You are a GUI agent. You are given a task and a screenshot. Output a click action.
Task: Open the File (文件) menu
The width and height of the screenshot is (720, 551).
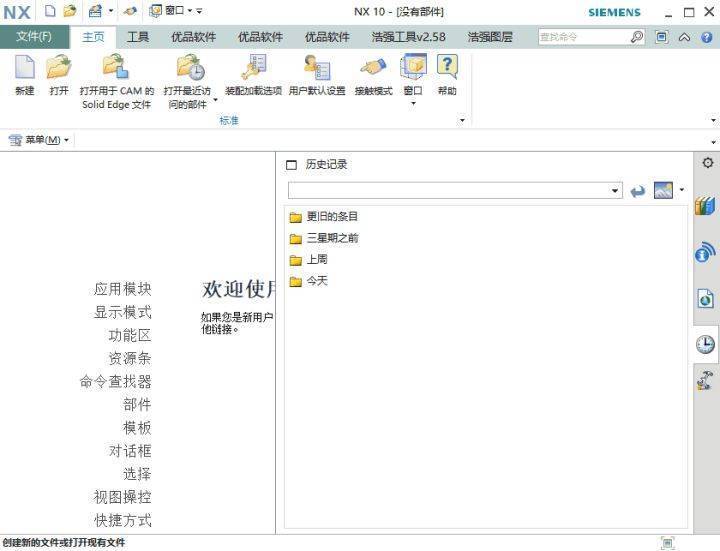pyautogui.click(x=34, y=37)
